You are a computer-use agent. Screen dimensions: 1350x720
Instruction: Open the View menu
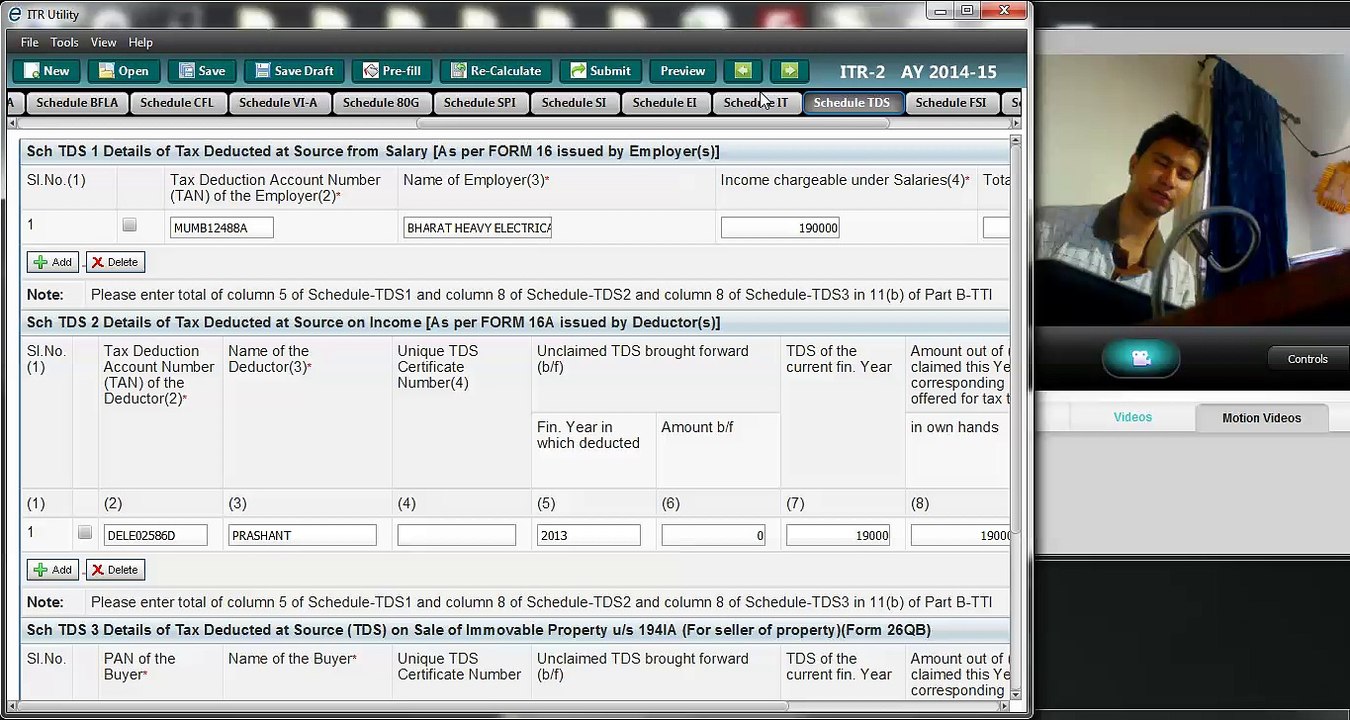[103, 42]
